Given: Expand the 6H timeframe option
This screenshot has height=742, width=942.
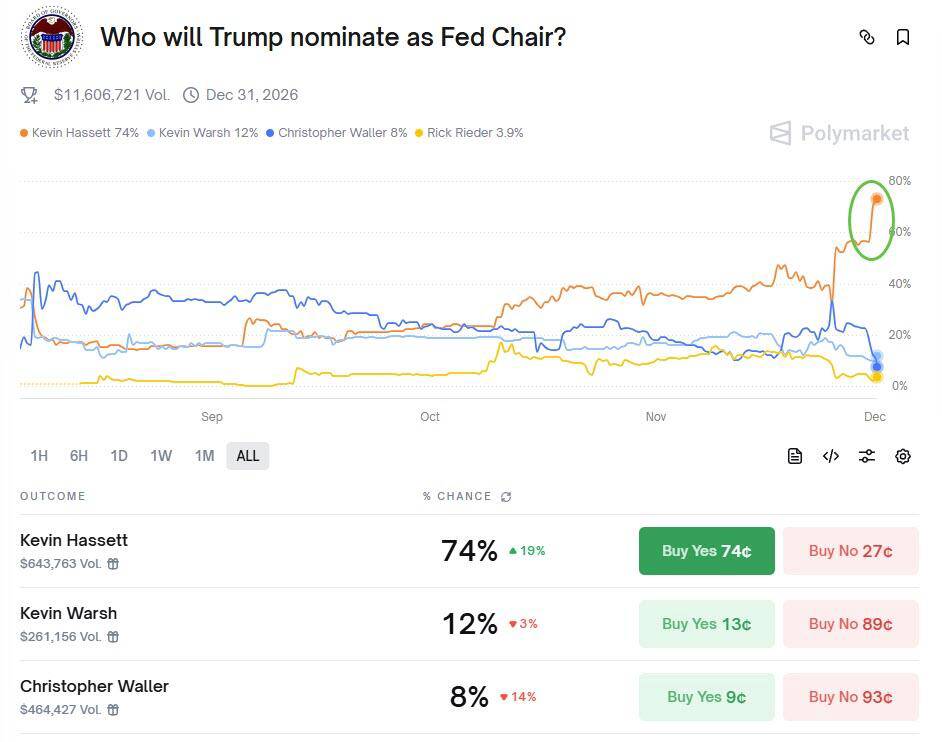Looking at the screenshot, I should (x=78, y=455).
